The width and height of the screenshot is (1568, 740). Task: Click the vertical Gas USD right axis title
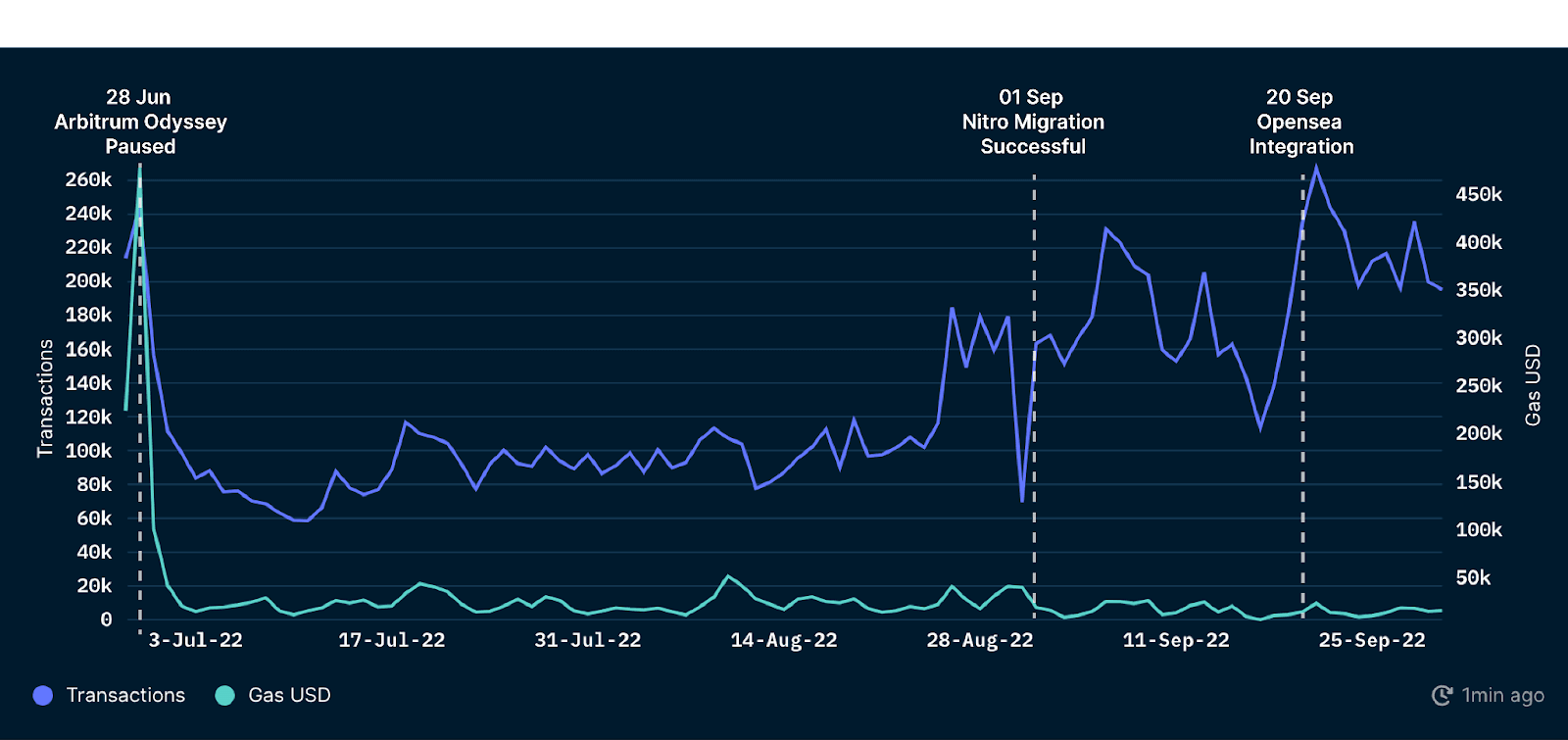tap(1533, 385)
